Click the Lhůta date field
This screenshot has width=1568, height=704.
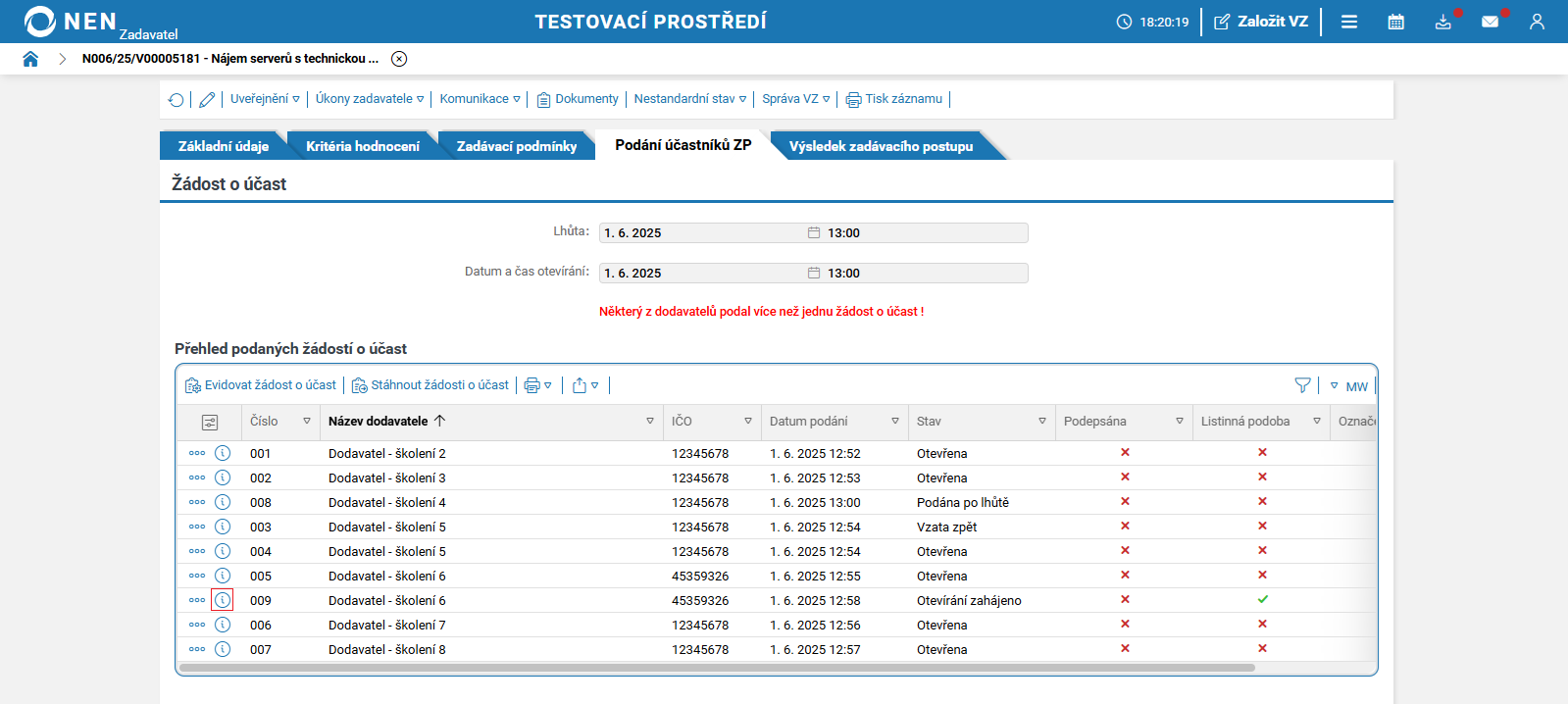[x=701, y=233]
